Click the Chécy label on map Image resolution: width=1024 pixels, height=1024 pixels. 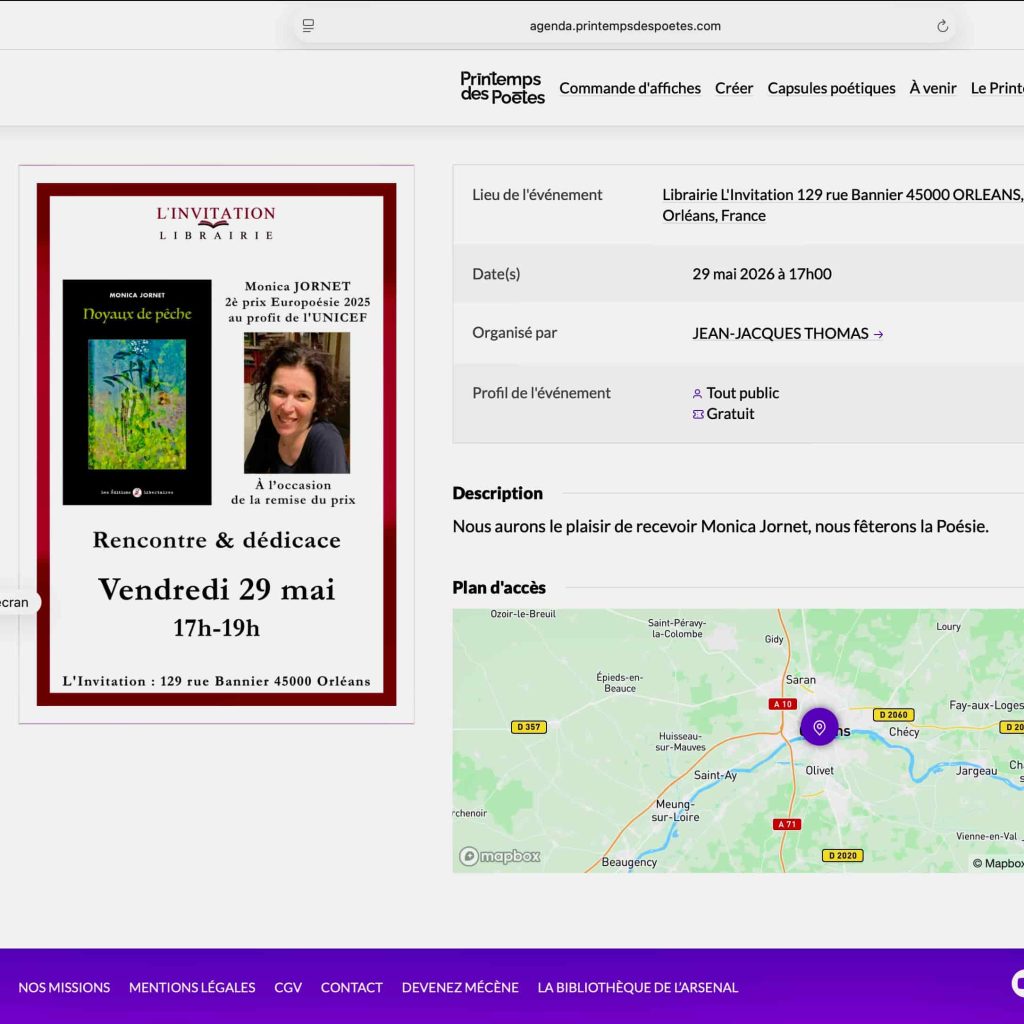pyautogui.click(x=904, y=732)
